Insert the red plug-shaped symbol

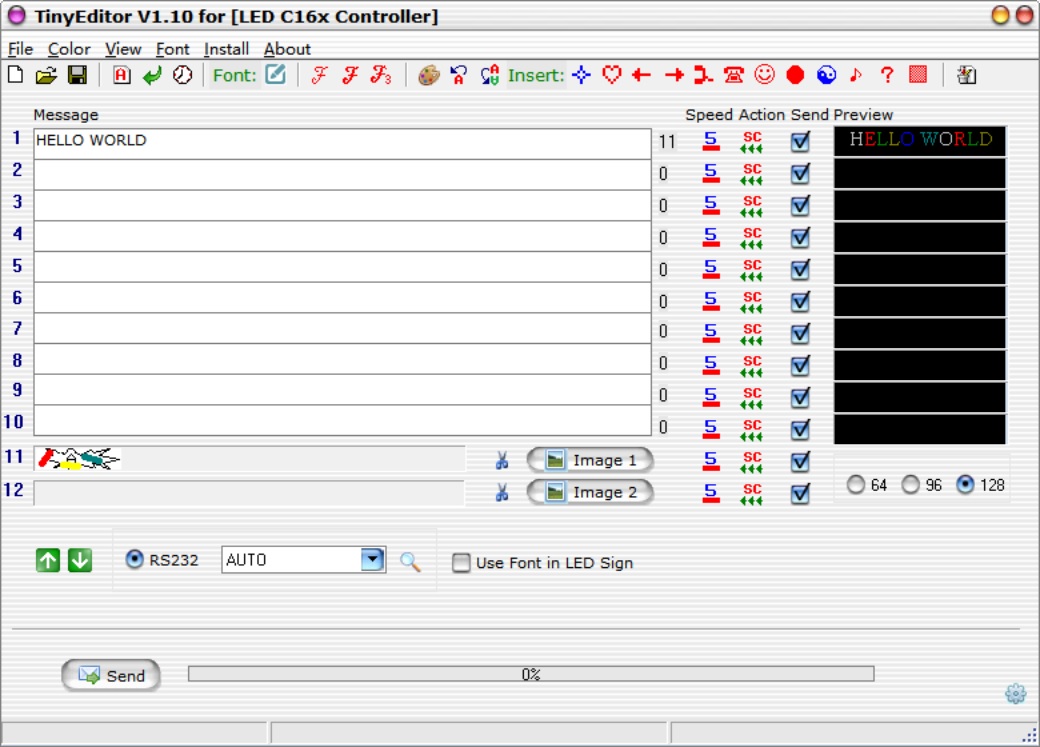click(703, 75)
